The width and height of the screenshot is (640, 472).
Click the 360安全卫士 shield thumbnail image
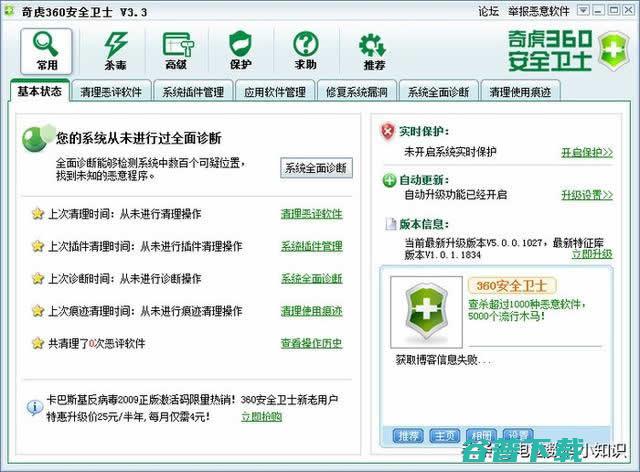[x=426, y=312]
